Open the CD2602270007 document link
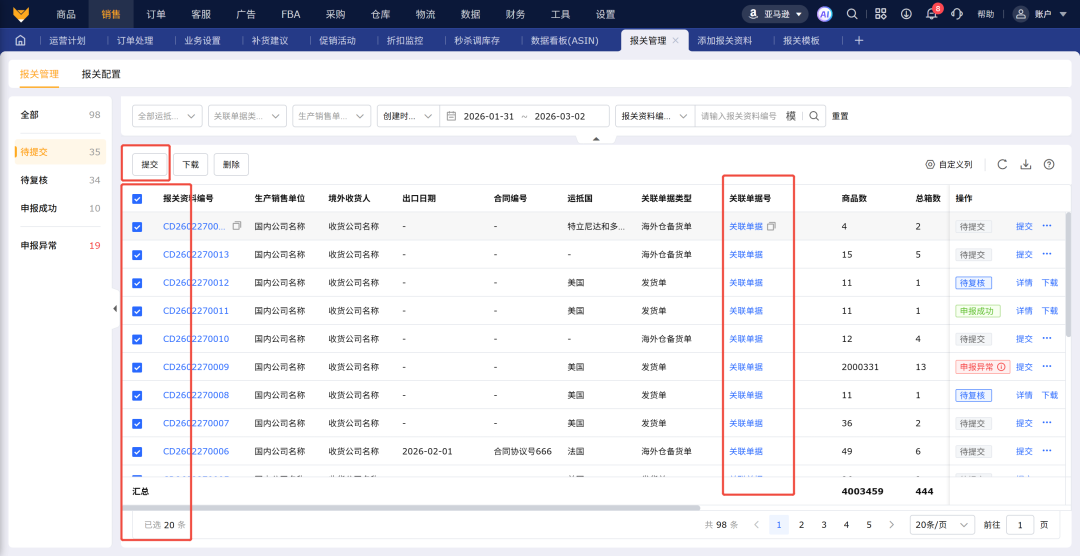1080x556 pixels. coord(196,423)
